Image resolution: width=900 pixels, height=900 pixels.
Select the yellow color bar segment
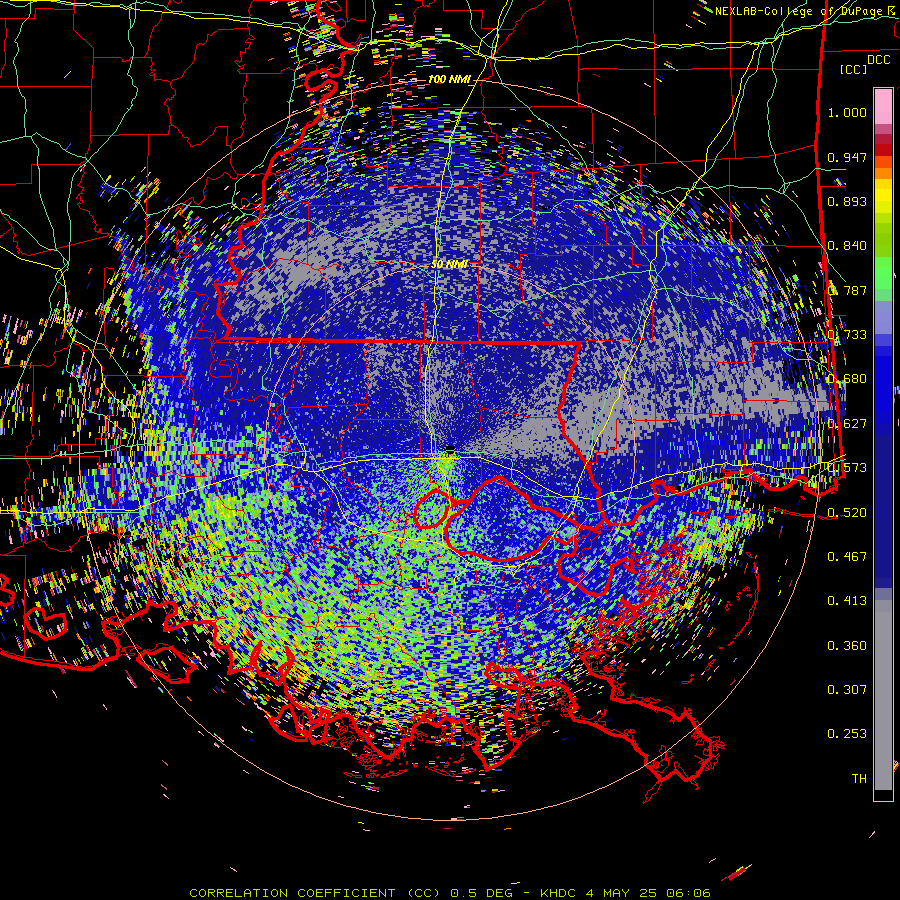(883, 195)
